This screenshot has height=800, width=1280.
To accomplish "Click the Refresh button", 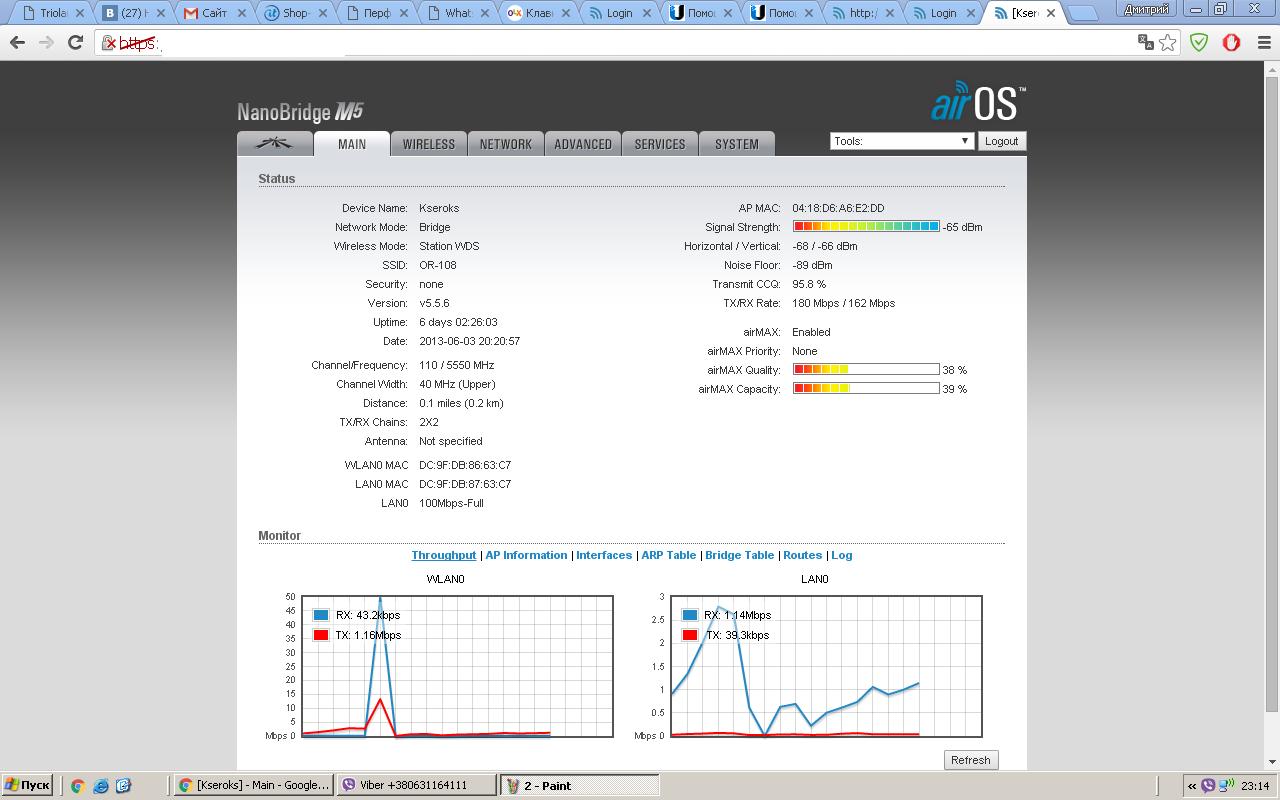I will (970, 760).
